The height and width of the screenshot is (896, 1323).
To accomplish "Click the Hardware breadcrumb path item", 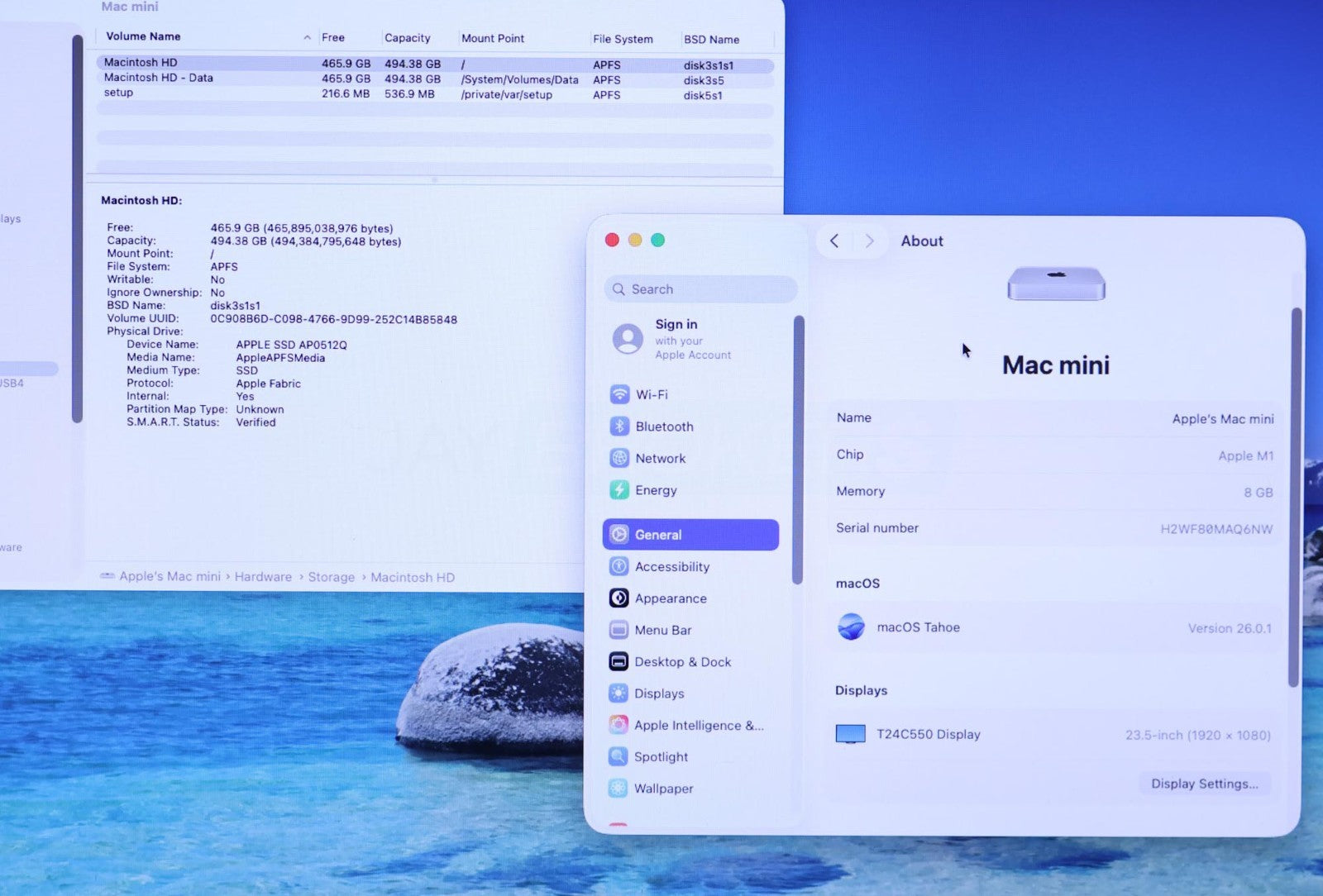I will 263,577.
